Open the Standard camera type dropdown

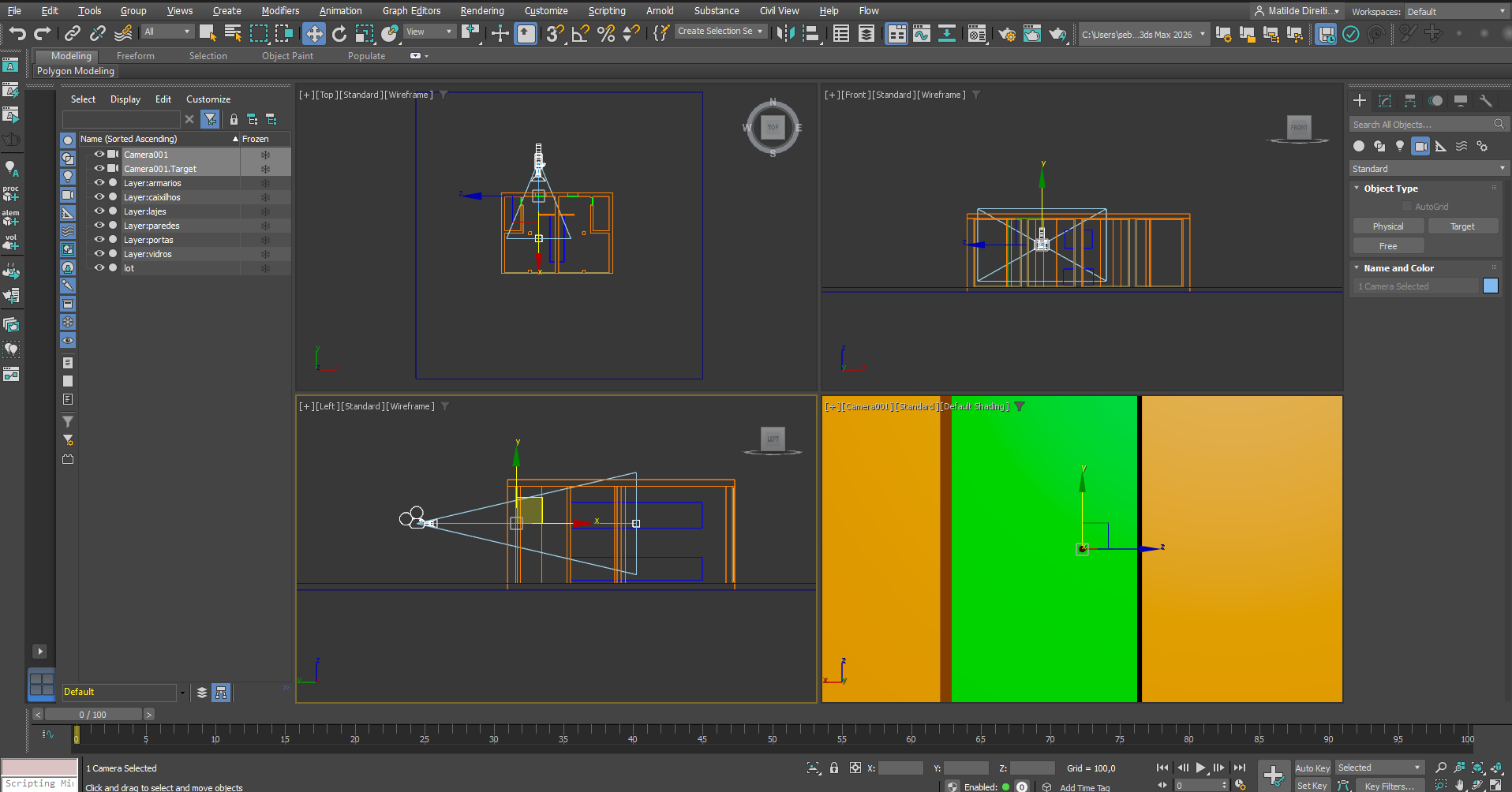[1428, 169]
